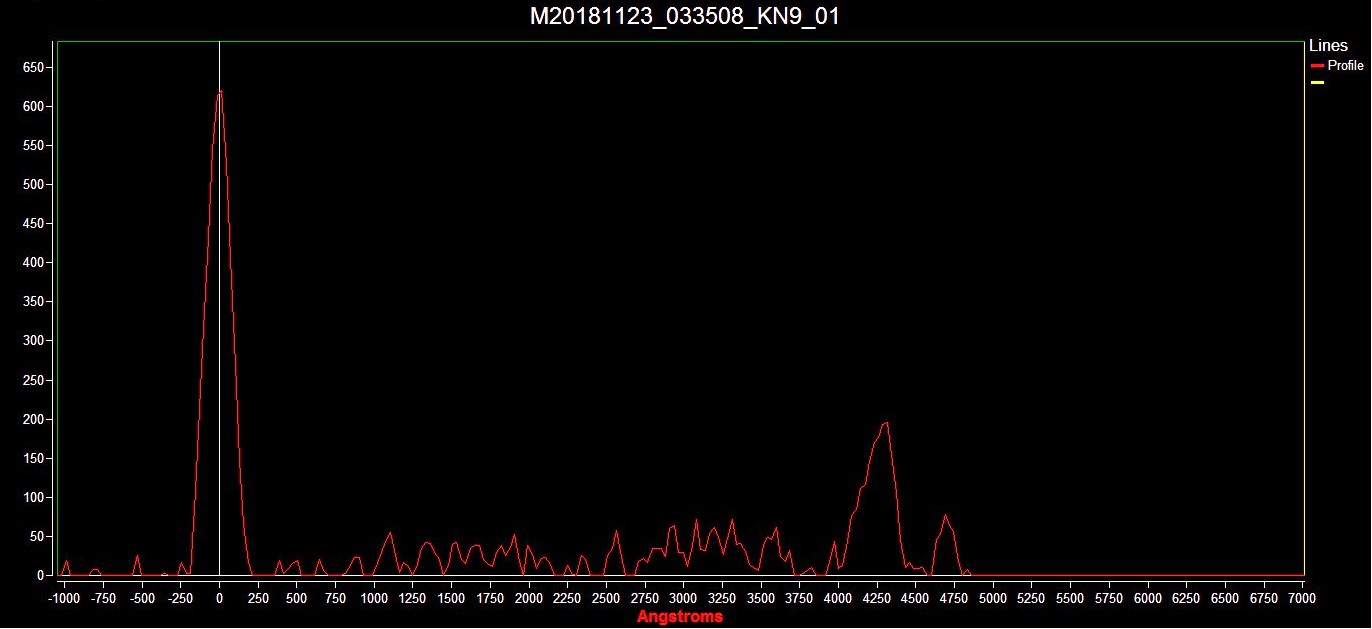Viewport: 1372px width, 629px height.
Task: Click the red Profile legend swatch
Action: click(1317, 66)
